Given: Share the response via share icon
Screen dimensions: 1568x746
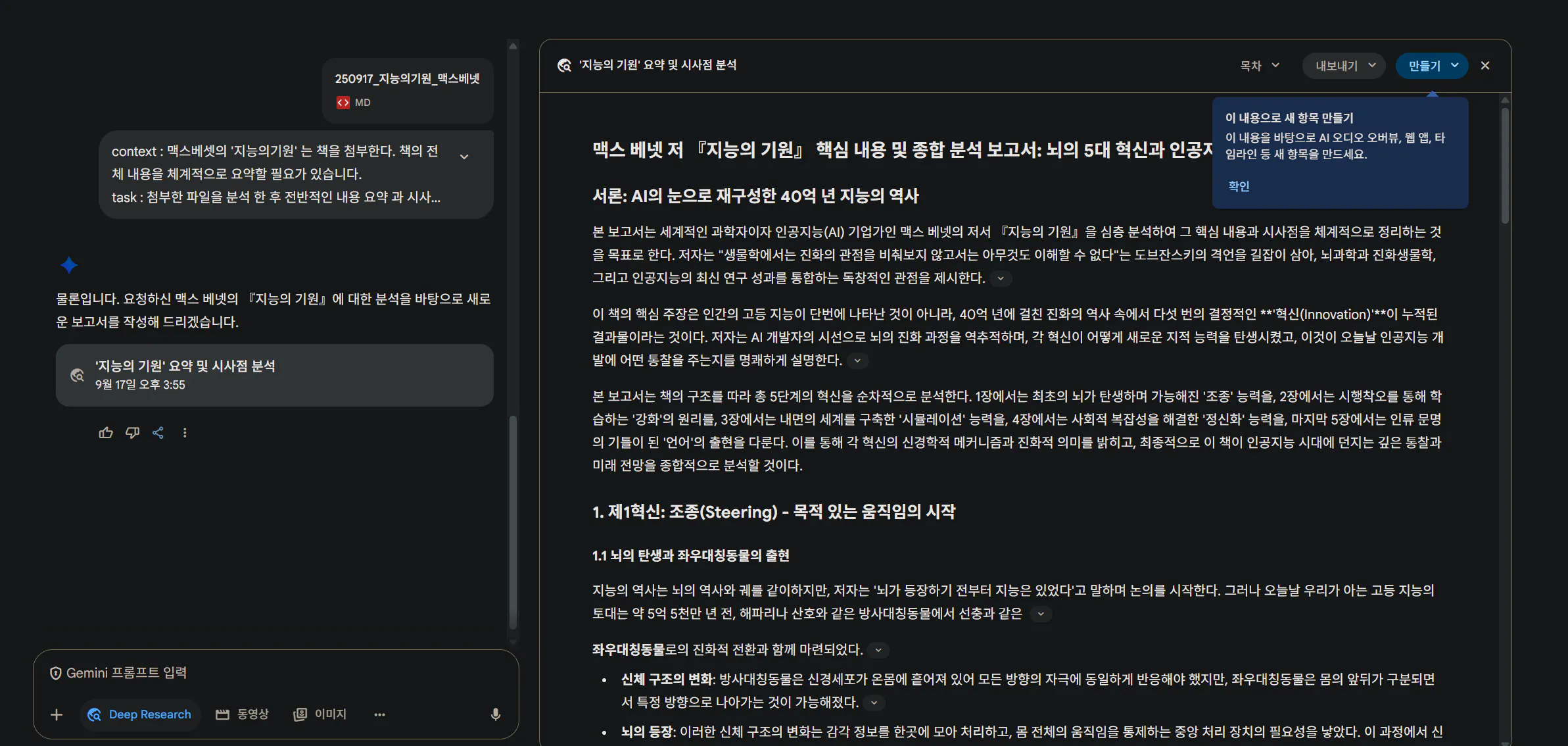Looking at the screenshot, I should (158, 433).
